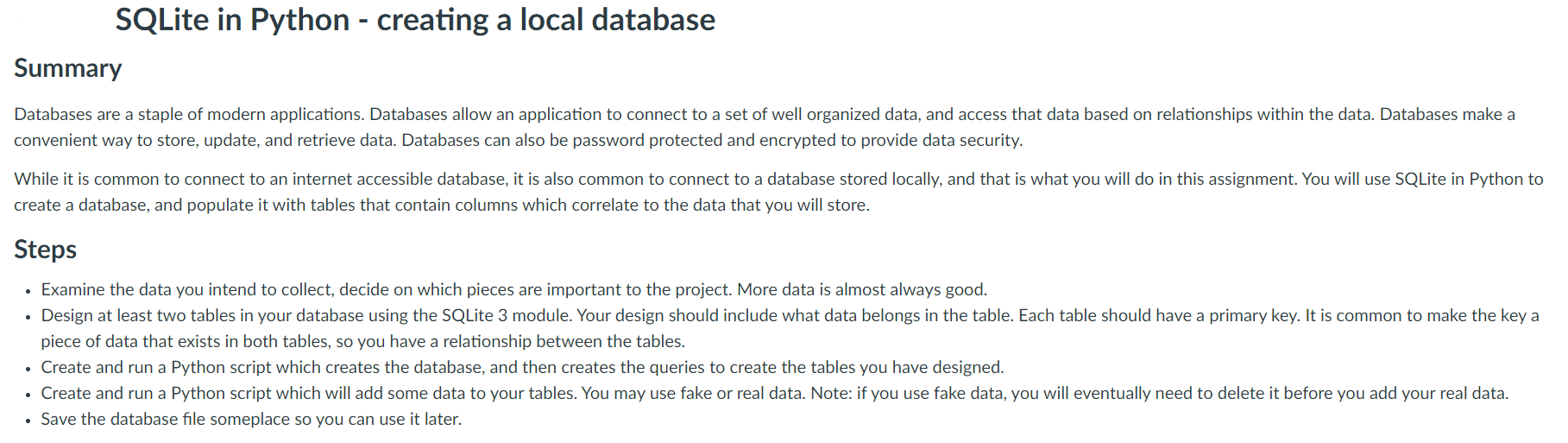Click the Steps heading
1568x443 pixels.
point(46,250)
